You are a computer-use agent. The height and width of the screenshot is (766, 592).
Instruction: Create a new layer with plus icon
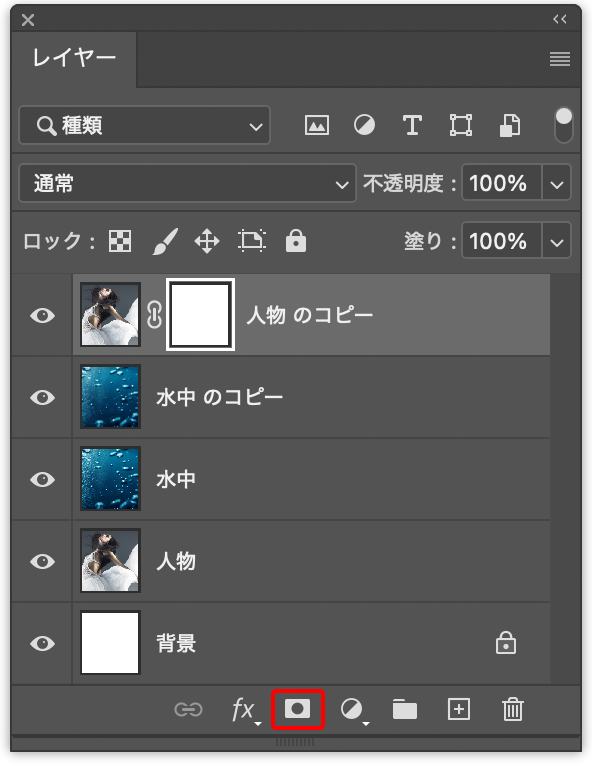459,709
